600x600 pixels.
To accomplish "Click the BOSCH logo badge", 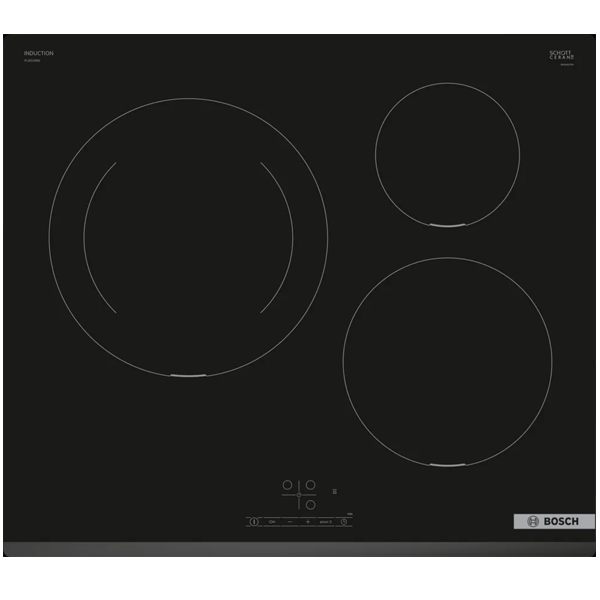I will click(554, 521).
